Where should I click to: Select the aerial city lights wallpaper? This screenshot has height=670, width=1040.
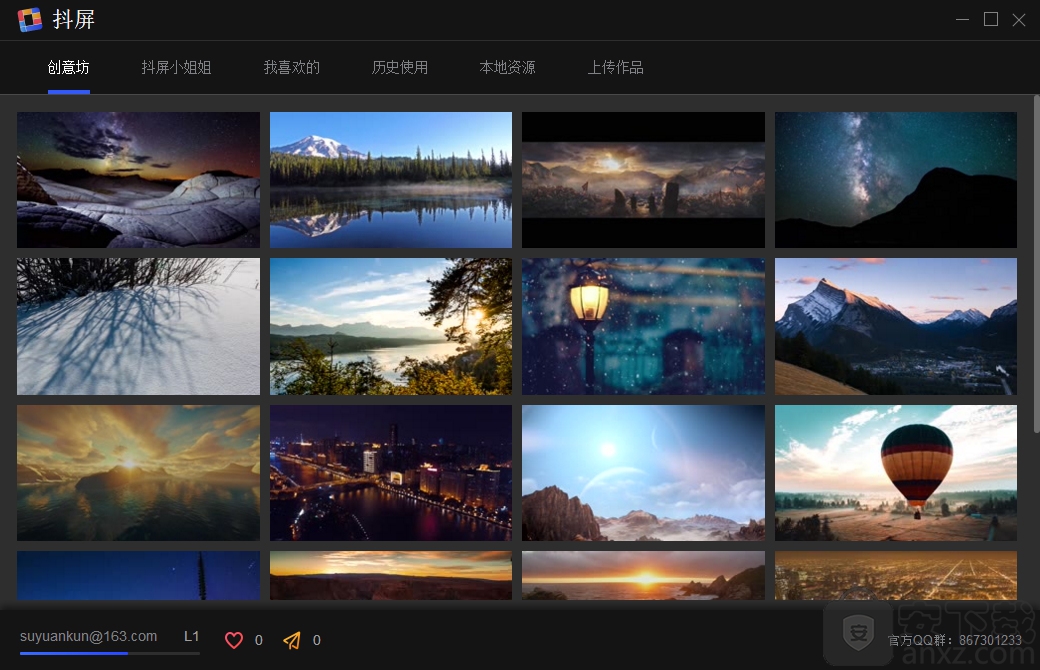pos(895,576)
